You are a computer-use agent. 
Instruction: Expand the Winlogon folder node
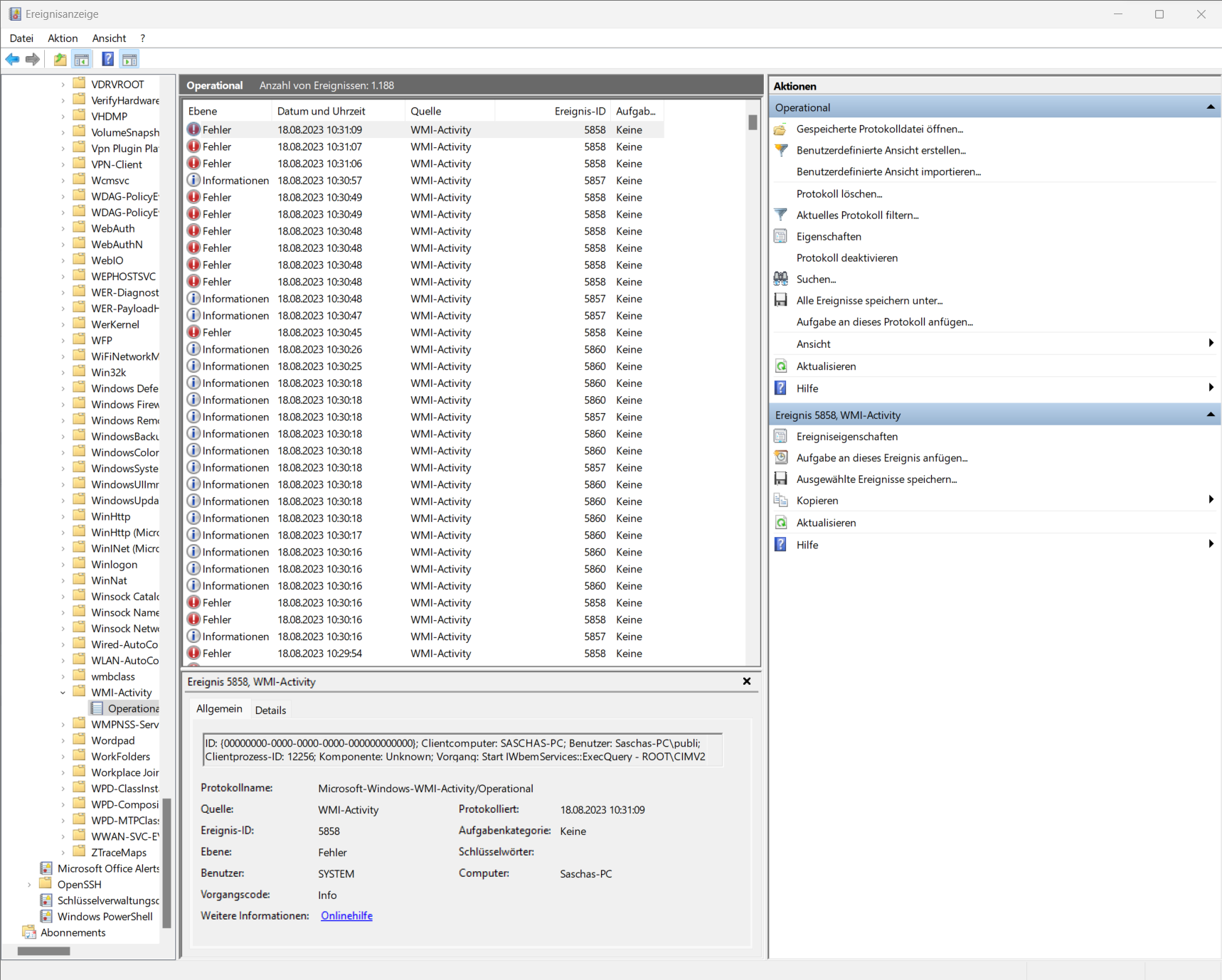click(x=63, y=565)
